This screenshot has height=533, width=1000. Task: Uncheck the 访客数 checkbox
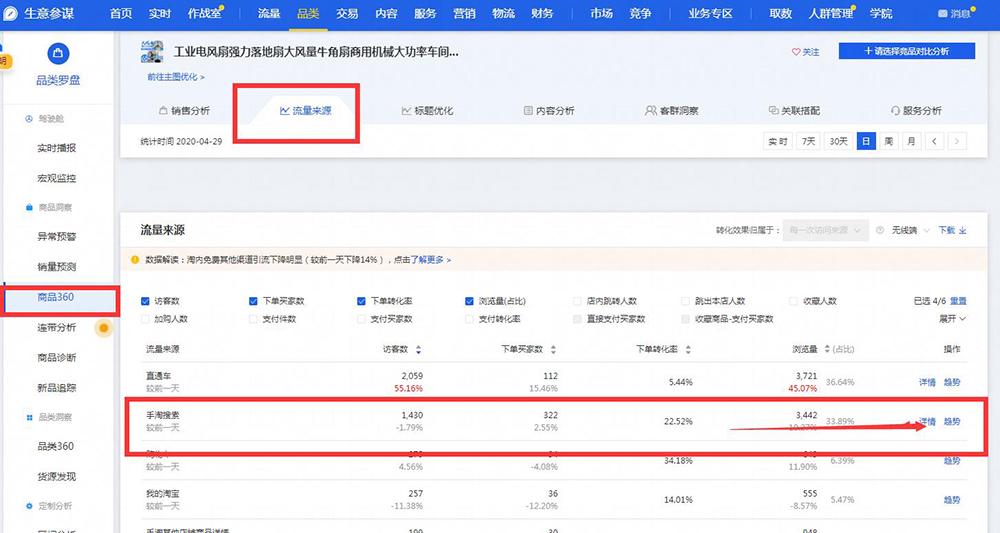pyautogui.click(x=146, y=301)
